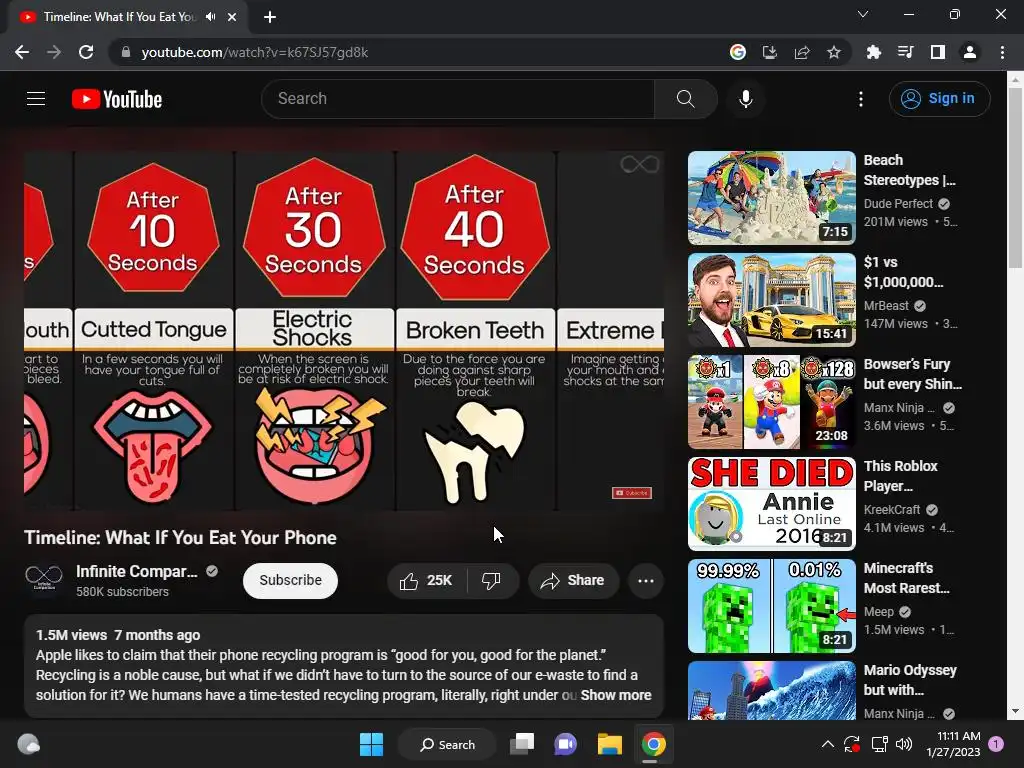Click Sign in button
Viewport: 1024px width, 768px height.
click(939, 99)
